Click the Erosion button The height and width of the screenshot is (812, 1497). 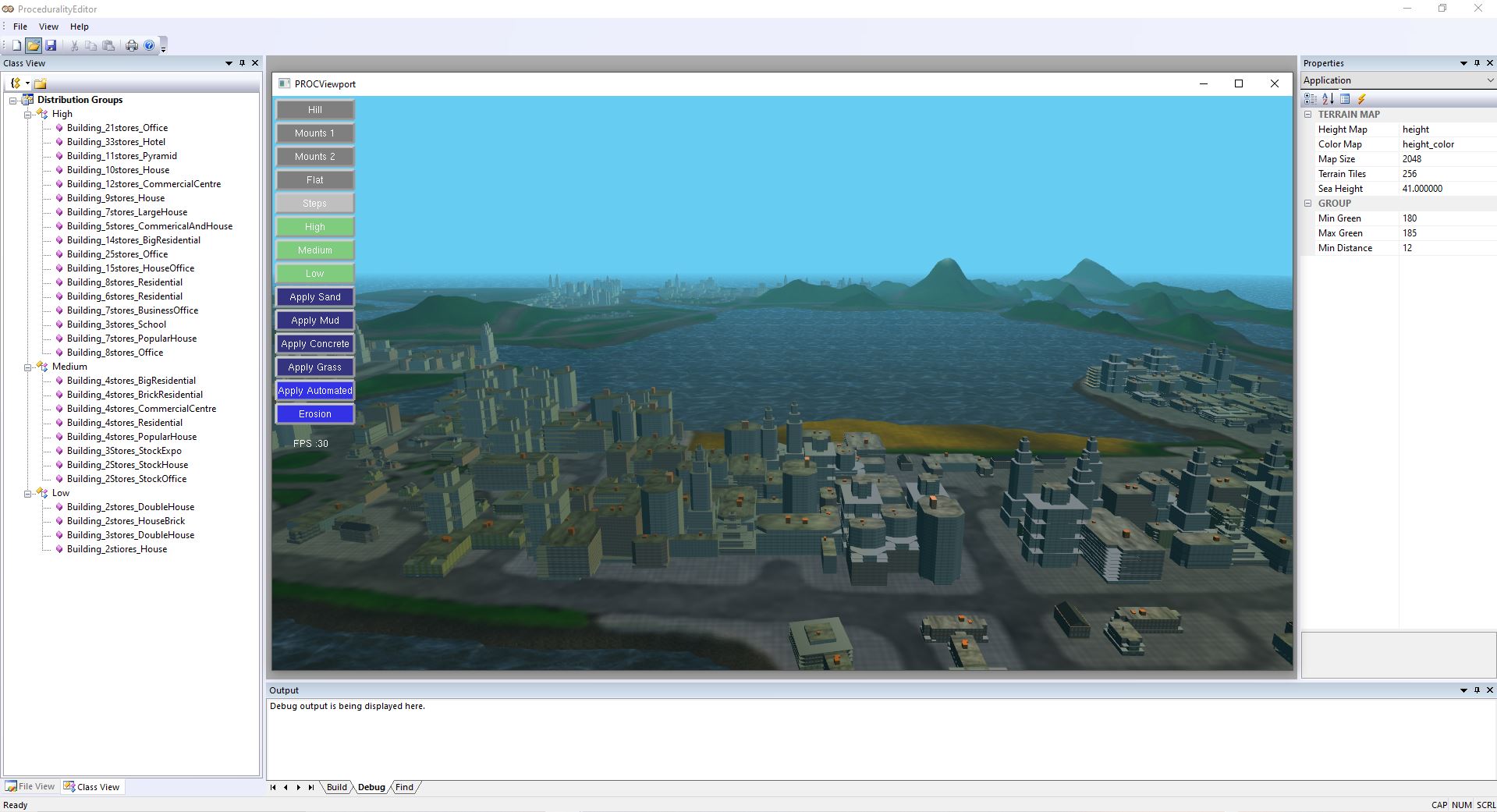[314, 413]
